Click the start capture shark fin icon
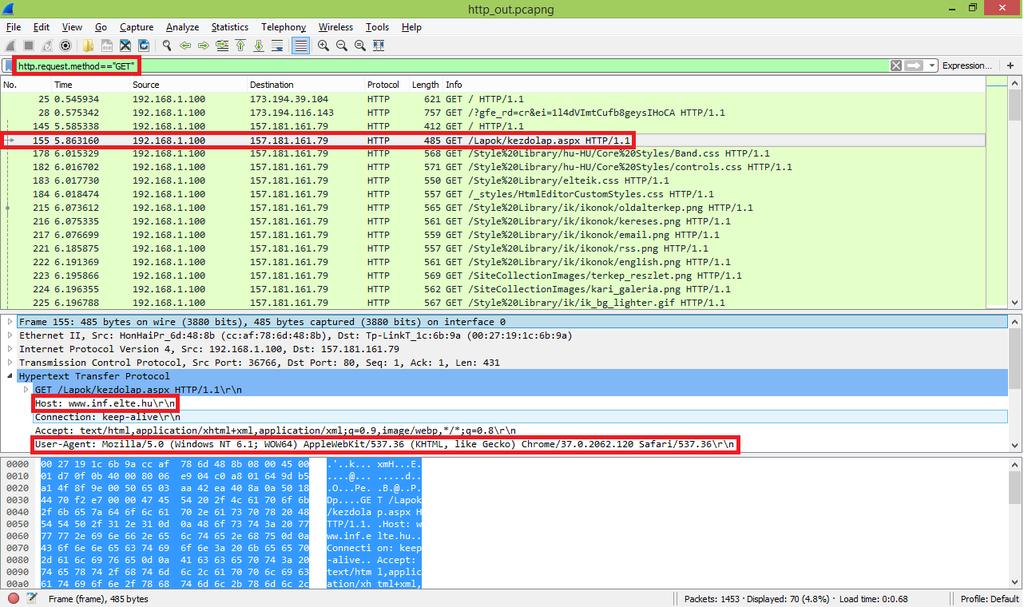1024x607 pixels. click(x=10, y=46)
